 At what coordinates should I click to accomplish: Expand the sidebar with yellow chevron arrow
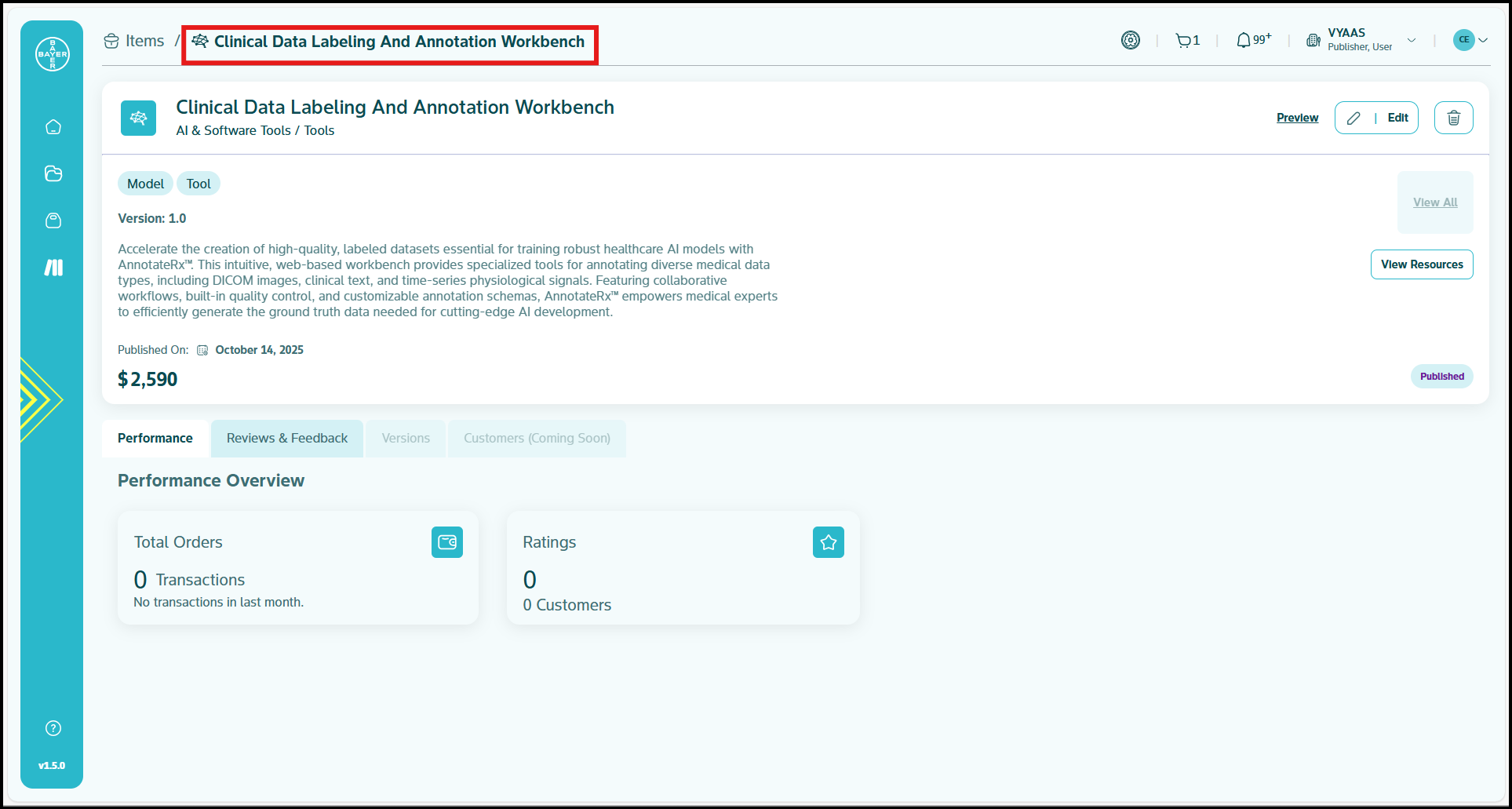(x=39, y=399)
